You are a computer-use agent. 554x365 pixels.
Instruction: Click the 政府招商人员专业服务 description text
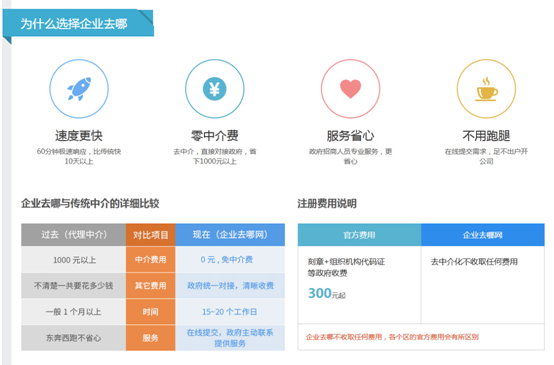pos(350,156)
